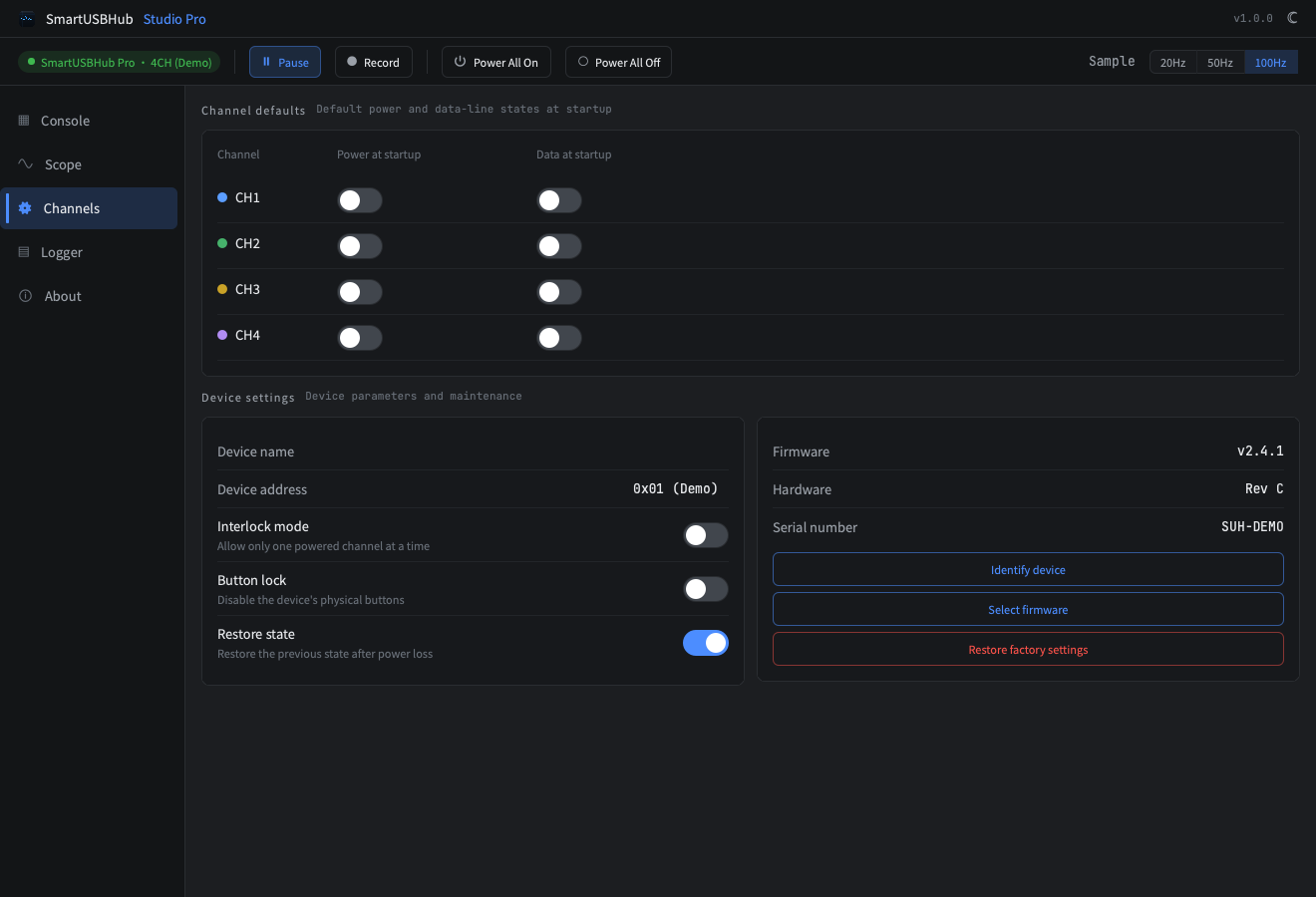Enable CH2 power at startup
The image size is (1316, 897).
(x=360, y=246)
